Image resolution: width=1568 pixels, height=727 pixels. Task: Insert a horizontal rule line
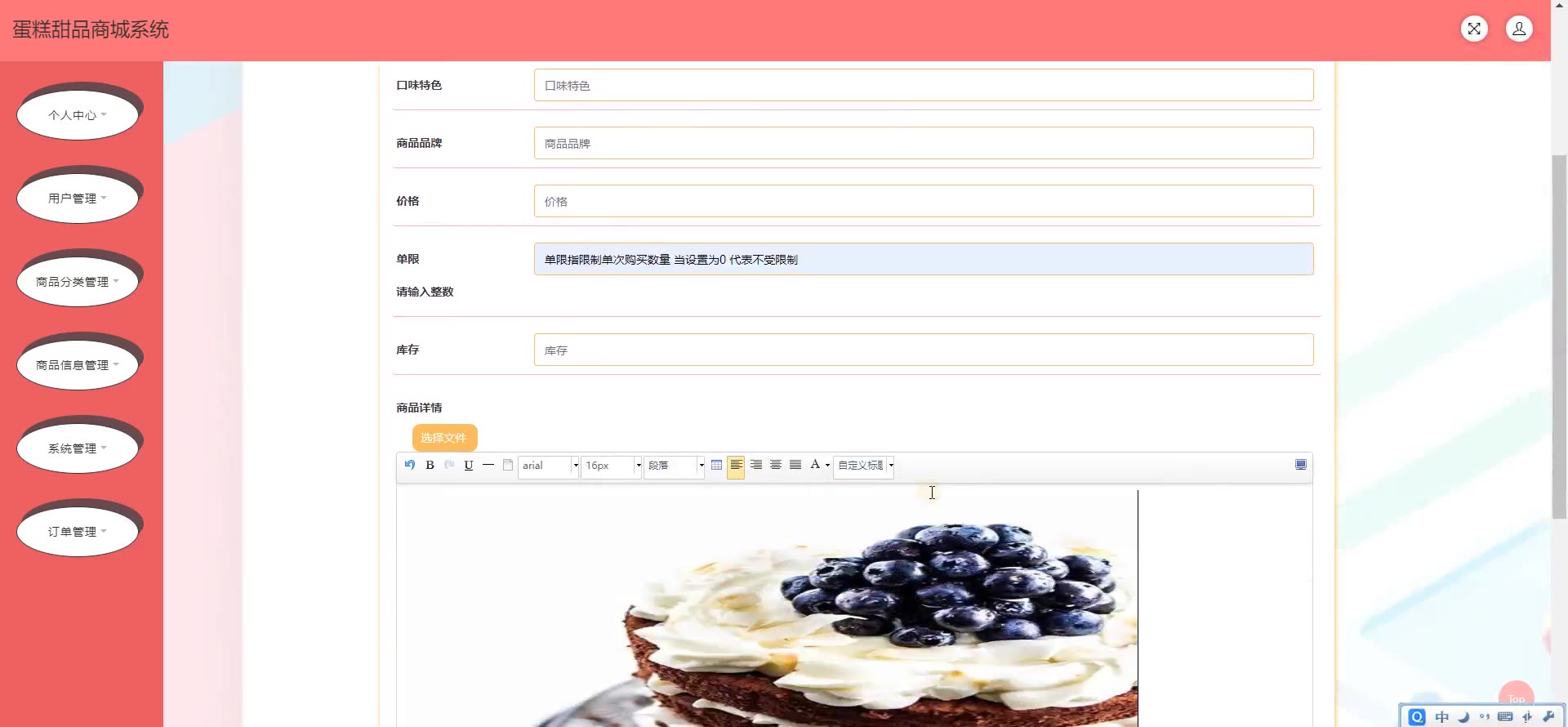(x=488, y=465)
